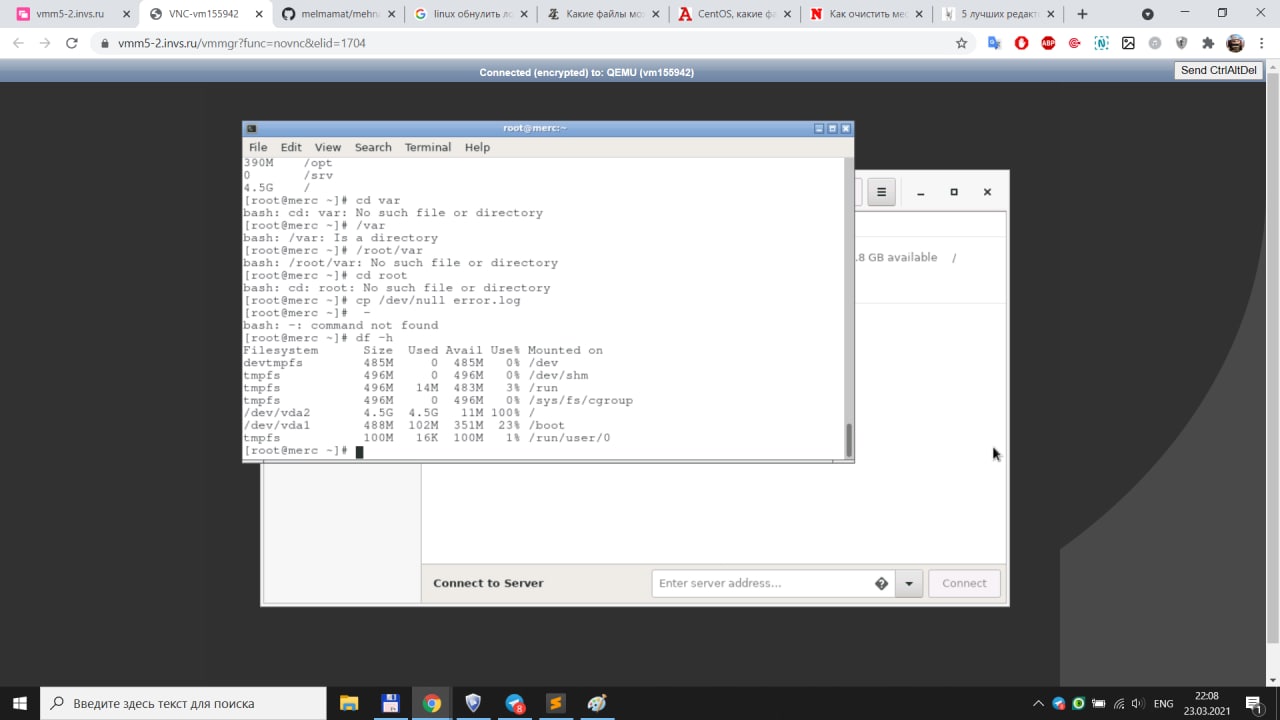Click the Connect button in file manager

pos(964,583)
